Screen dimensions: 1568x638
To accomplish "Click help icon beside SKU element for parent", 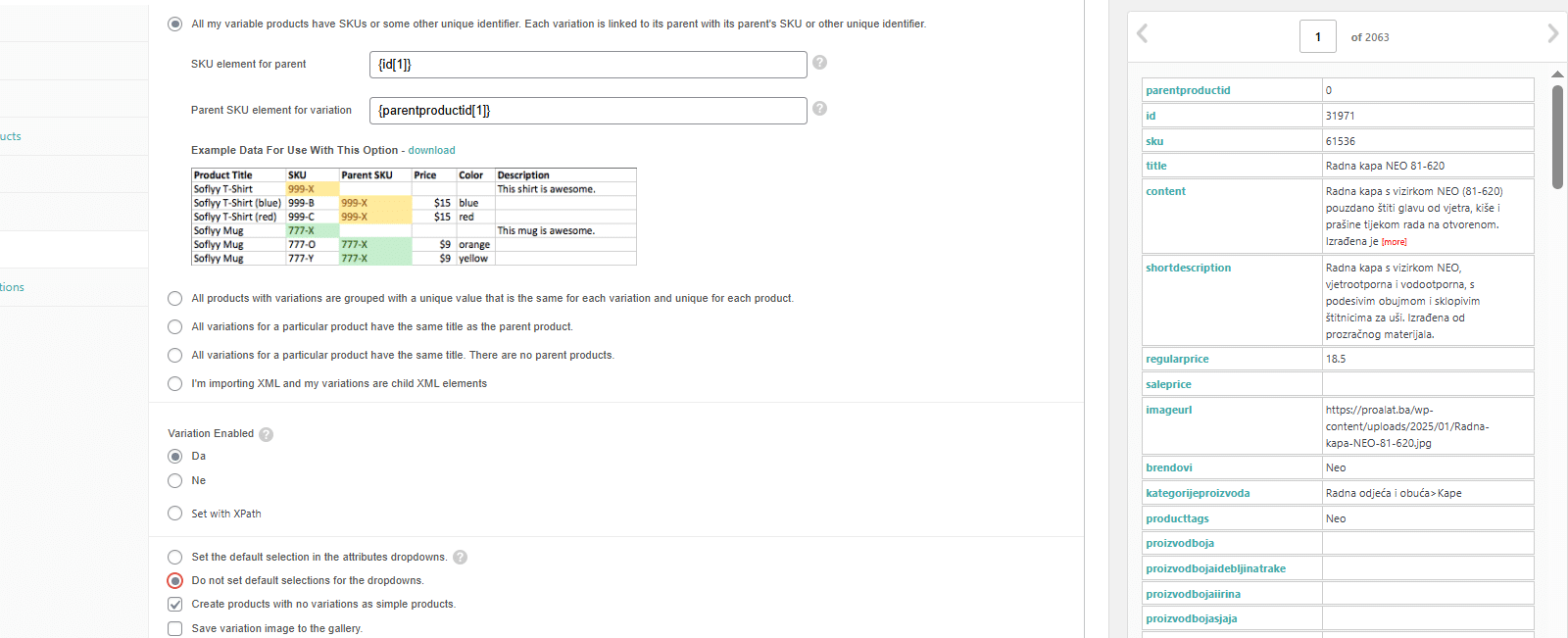I will coord(820,63).
